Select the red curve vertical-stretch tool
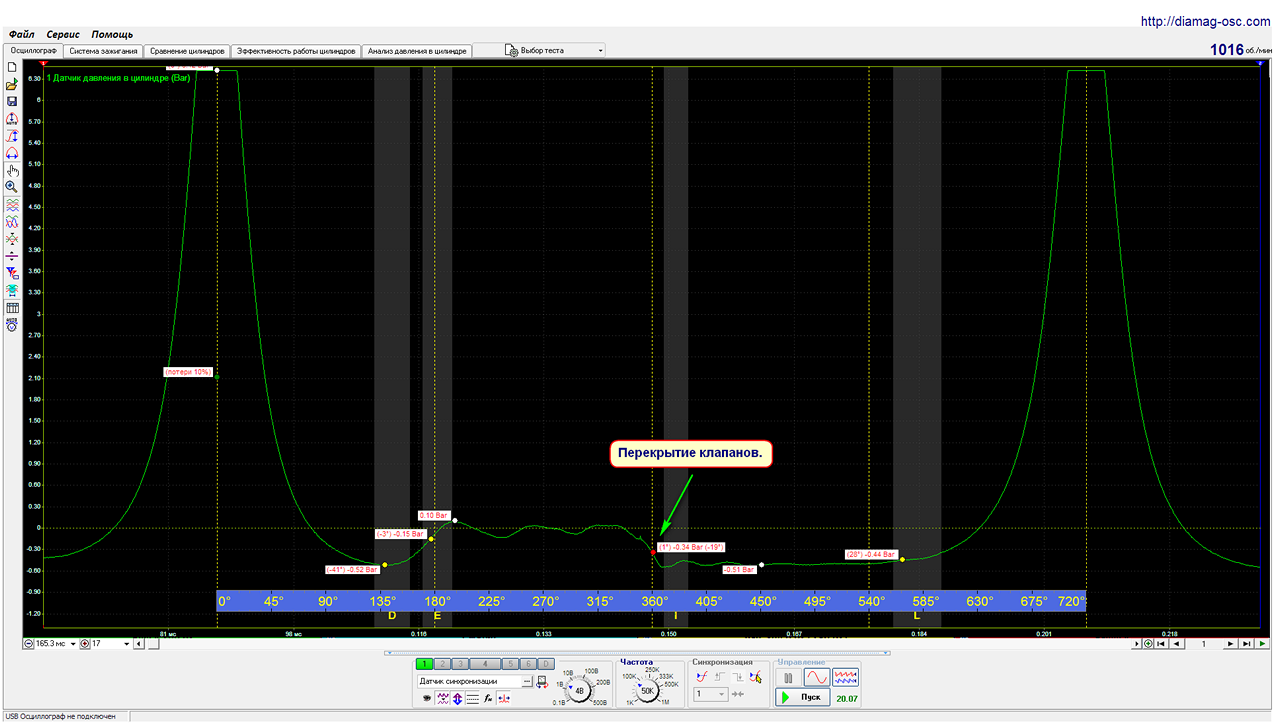 click(x=11, y=135)
